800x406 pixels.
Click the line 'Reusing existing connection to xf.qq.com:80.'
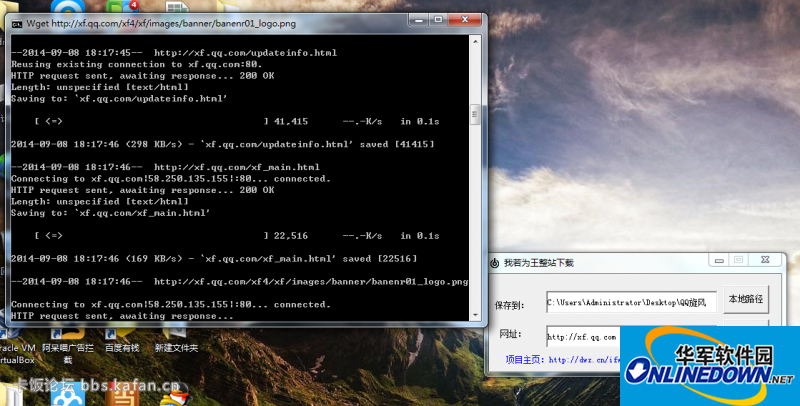(x=136, y=64)
